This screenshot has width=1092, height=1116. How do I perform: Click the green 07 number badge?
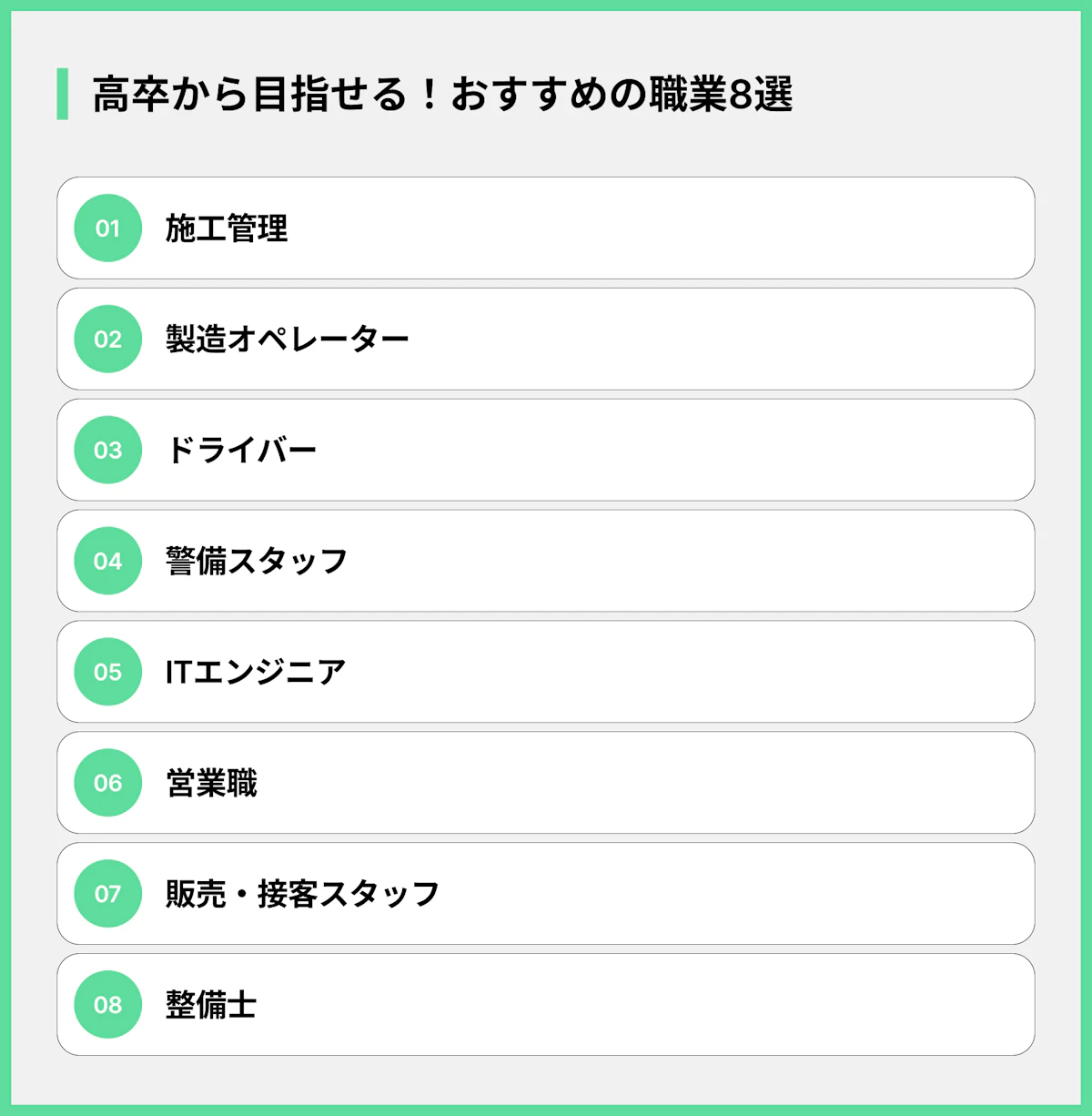coord(107,894)
